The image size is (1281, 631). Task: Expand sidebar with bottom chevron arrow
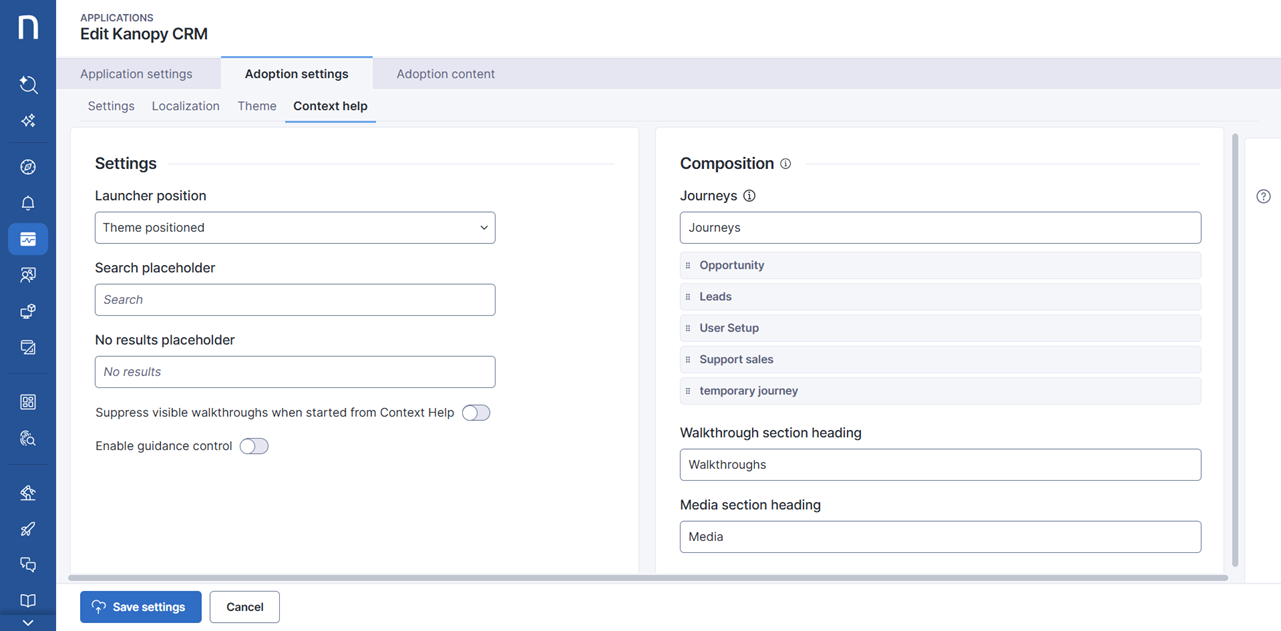[28, 622]
